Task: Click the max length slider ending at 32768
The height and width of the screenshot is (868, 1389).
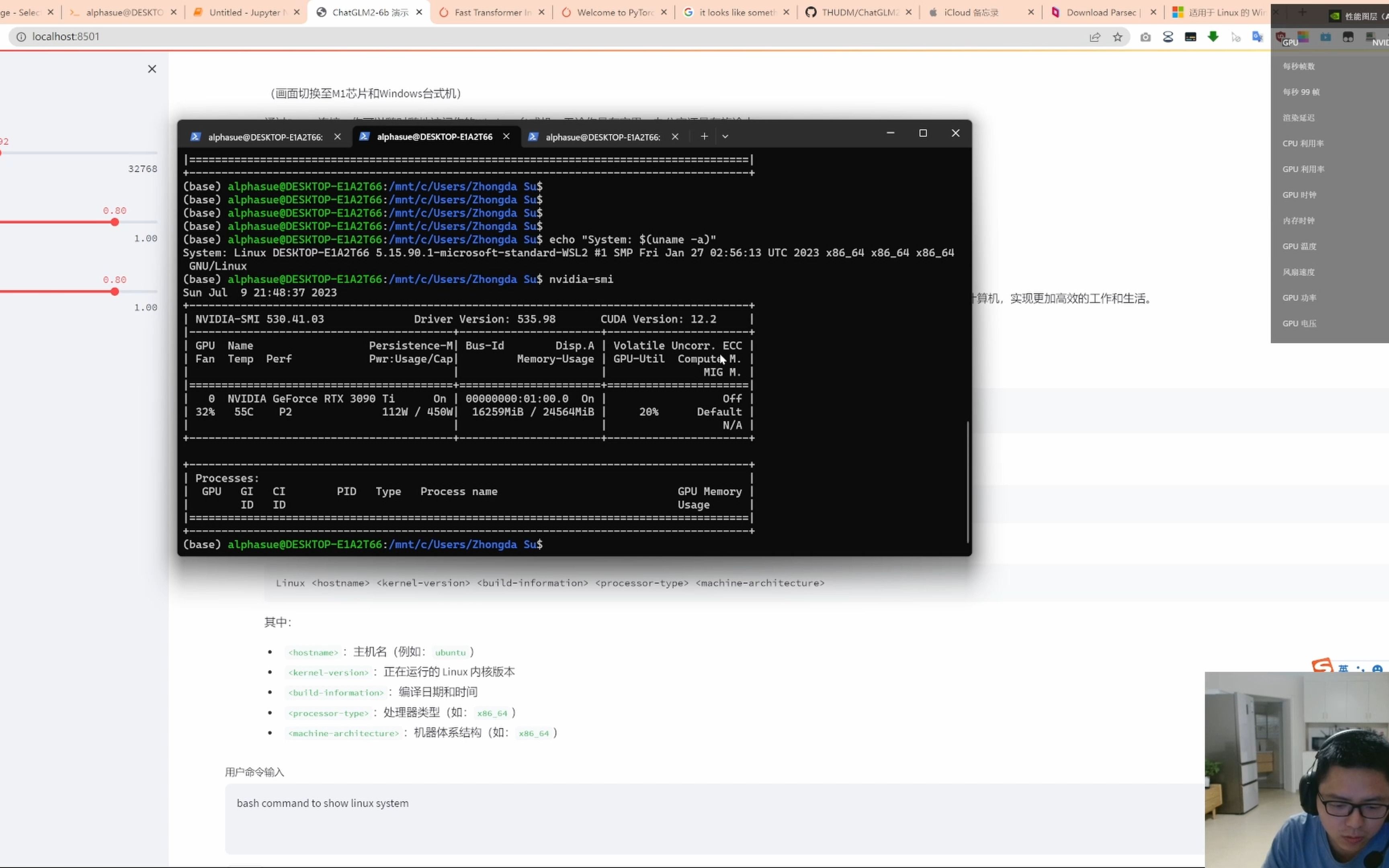Action: [x=79, y=153]
